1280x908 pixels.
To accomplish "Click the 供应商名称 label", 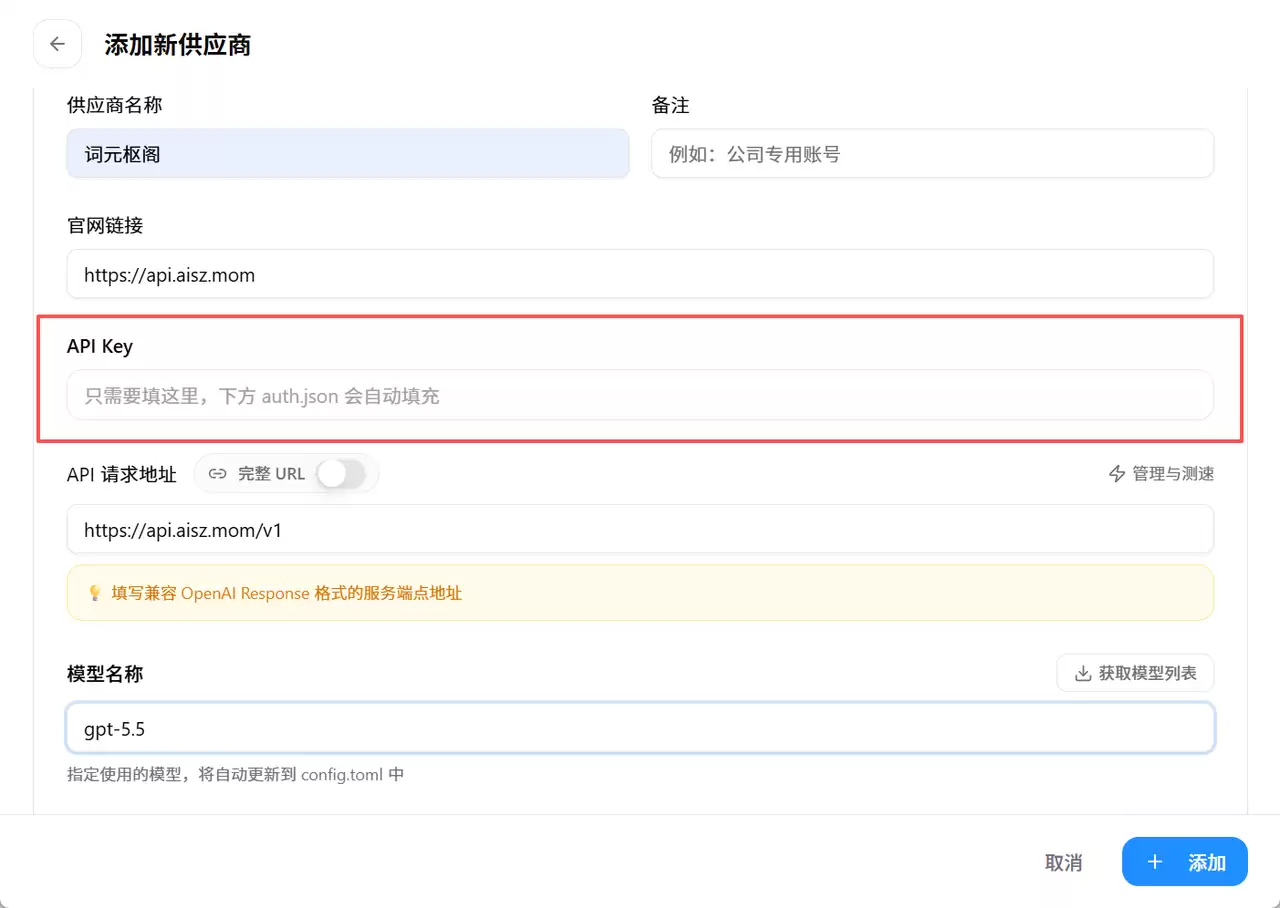I will 115,105.
